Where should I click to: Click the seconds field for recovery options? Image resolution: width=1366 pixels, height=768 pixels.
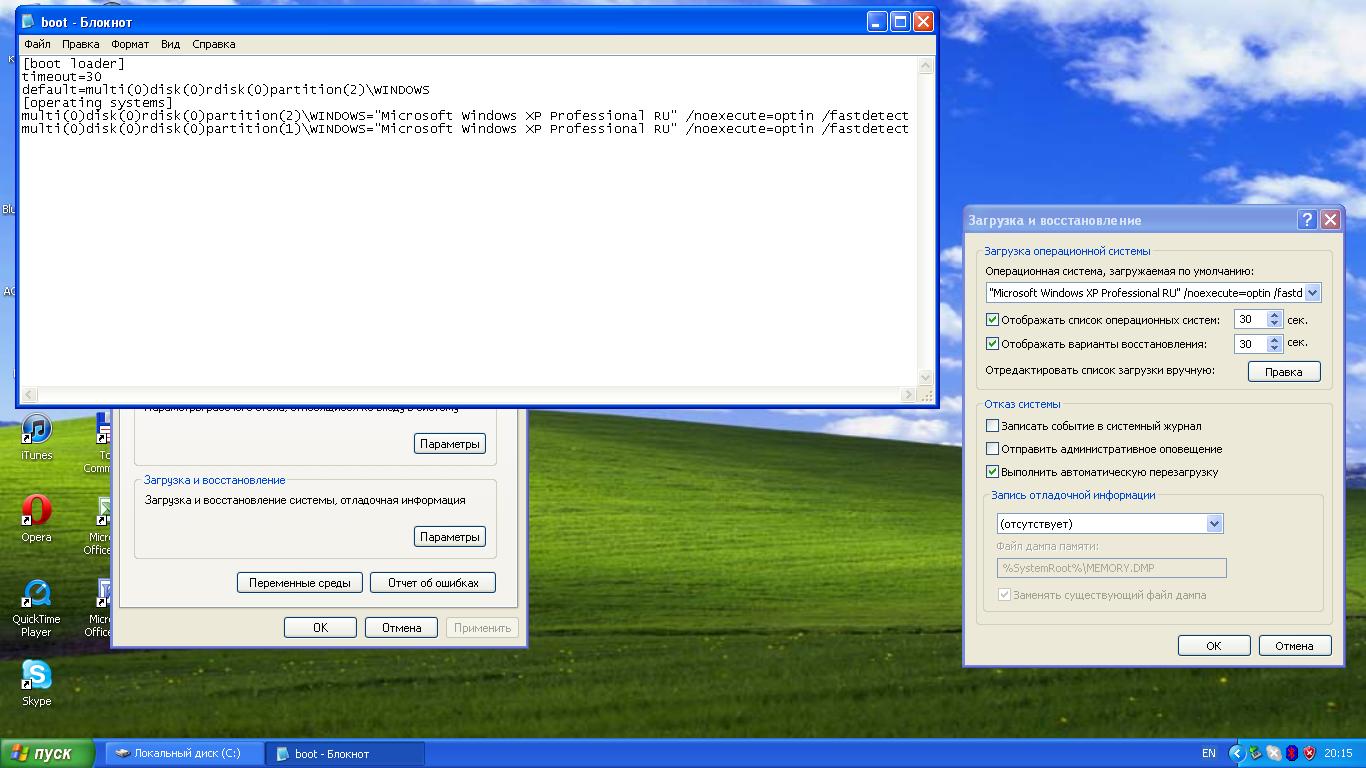[x=1250, y=343]
